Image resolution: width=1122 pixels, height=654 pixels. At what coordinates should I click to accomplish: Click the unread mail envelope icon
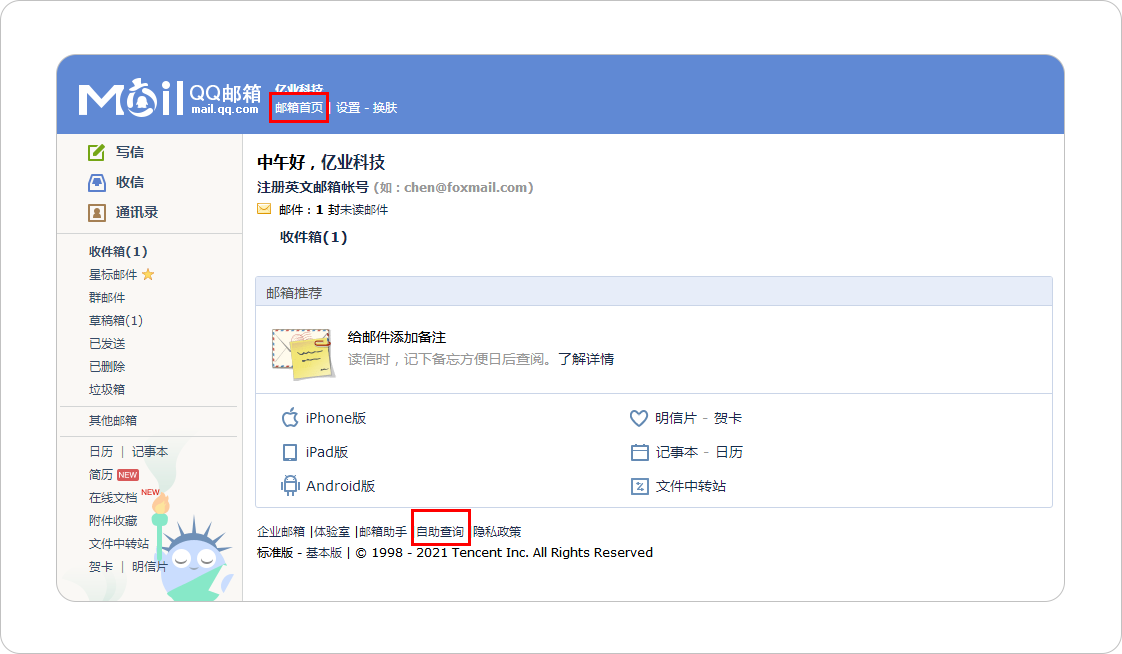pos(264,209)
